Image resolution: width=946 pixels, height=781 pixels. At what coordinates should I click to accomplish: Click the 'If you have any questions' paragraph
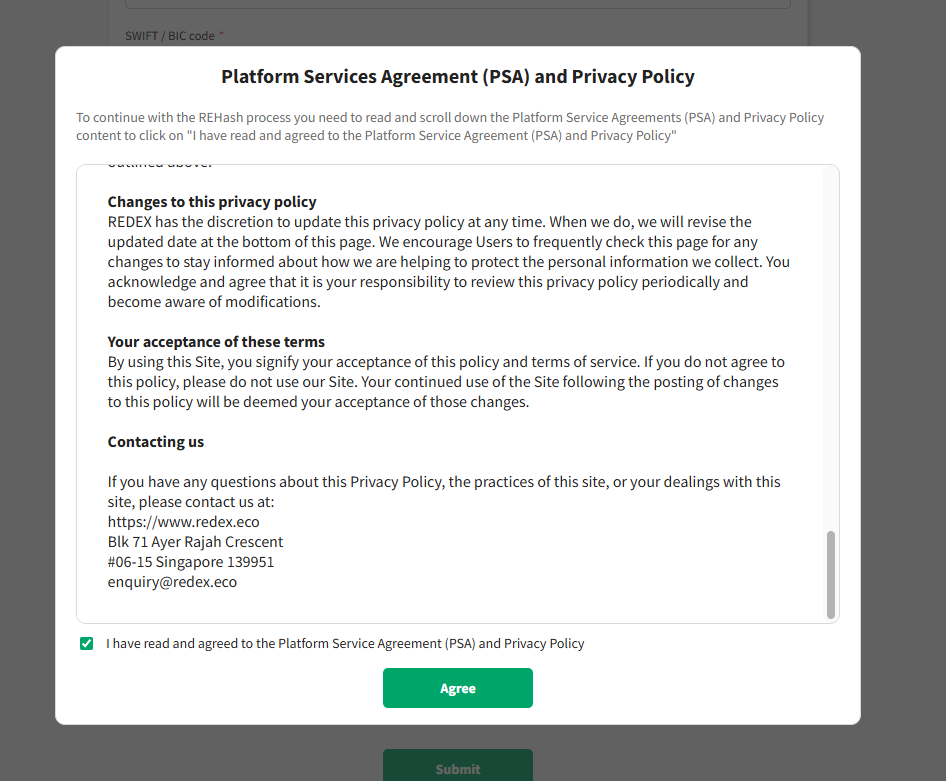[444, 482]
